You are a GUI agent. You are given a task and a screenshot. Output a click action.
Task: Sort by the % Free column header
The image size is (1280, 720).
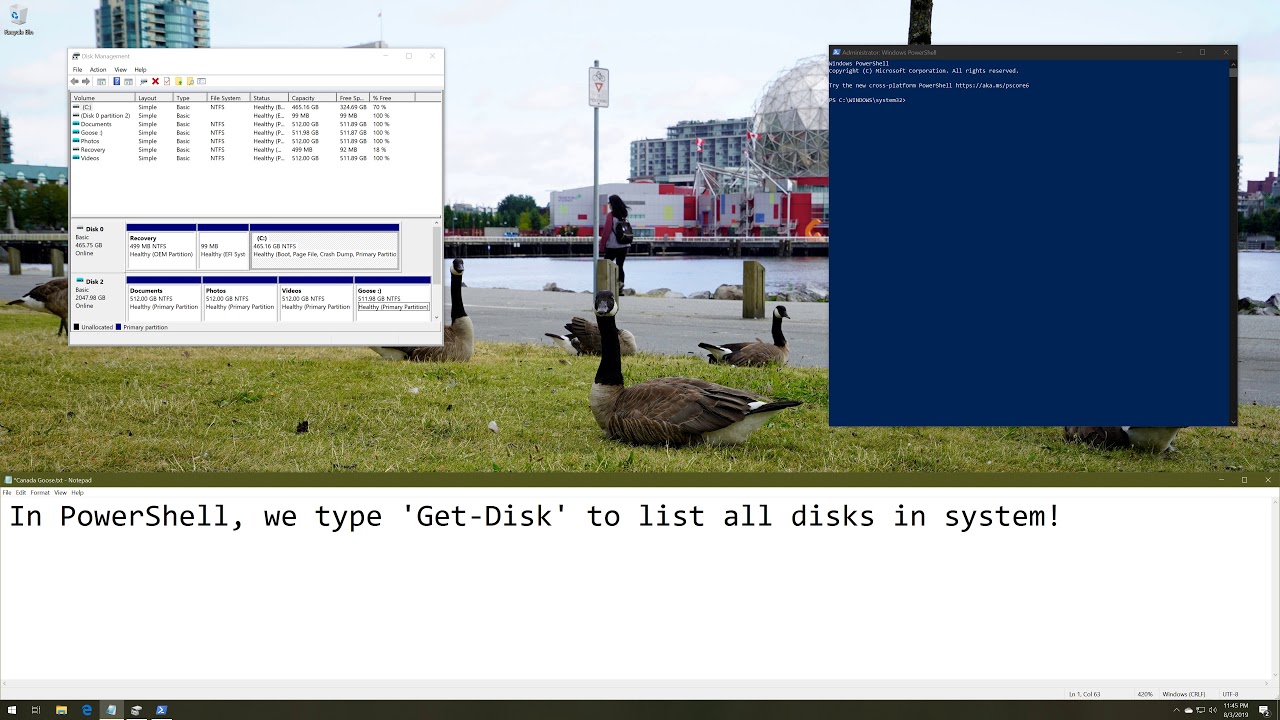(x=392, y=98)
